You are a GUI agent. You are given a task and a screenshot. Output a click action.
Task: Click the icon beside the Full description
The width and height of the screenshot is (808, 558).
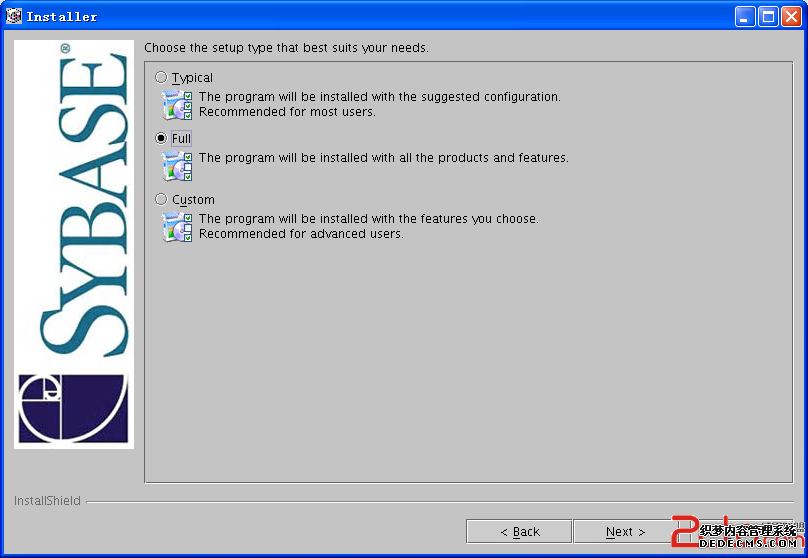pyautogui.click(x=177, y=165)
